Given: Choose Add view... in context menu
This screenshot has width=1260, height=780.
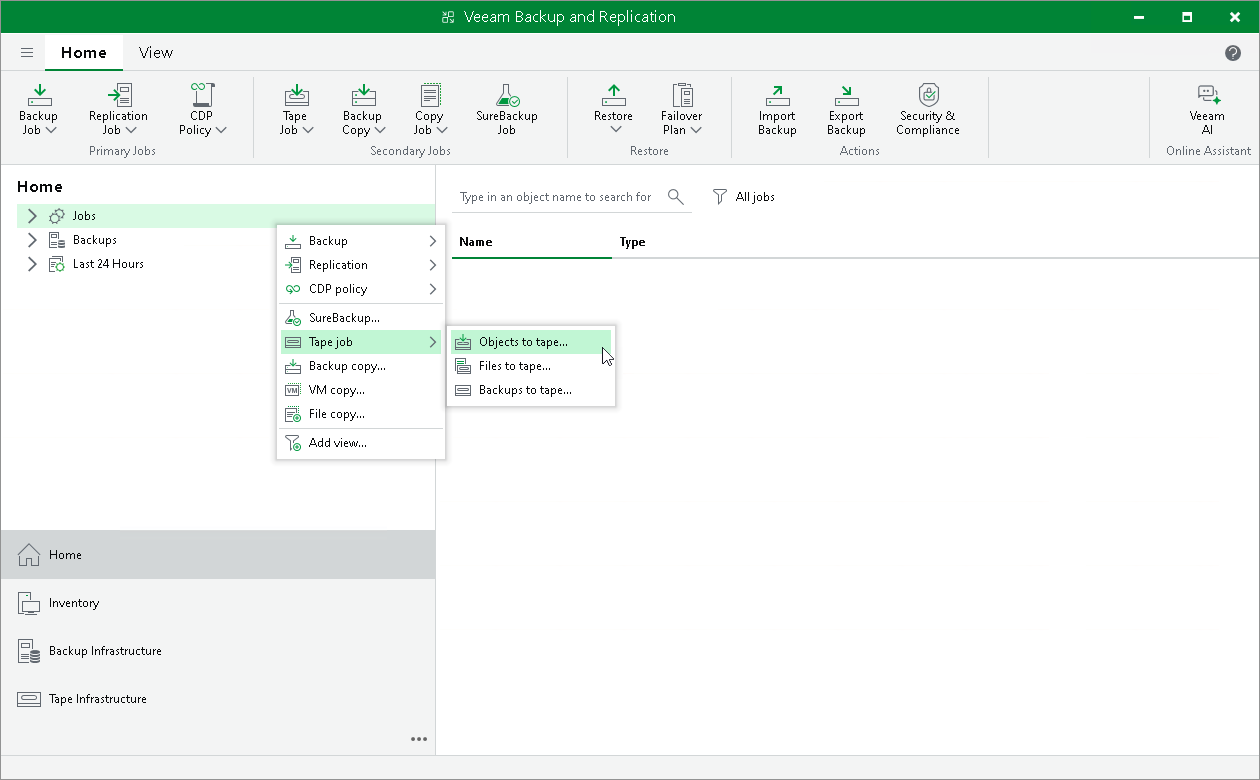Looking at the screenshot, I should (361, 443).
